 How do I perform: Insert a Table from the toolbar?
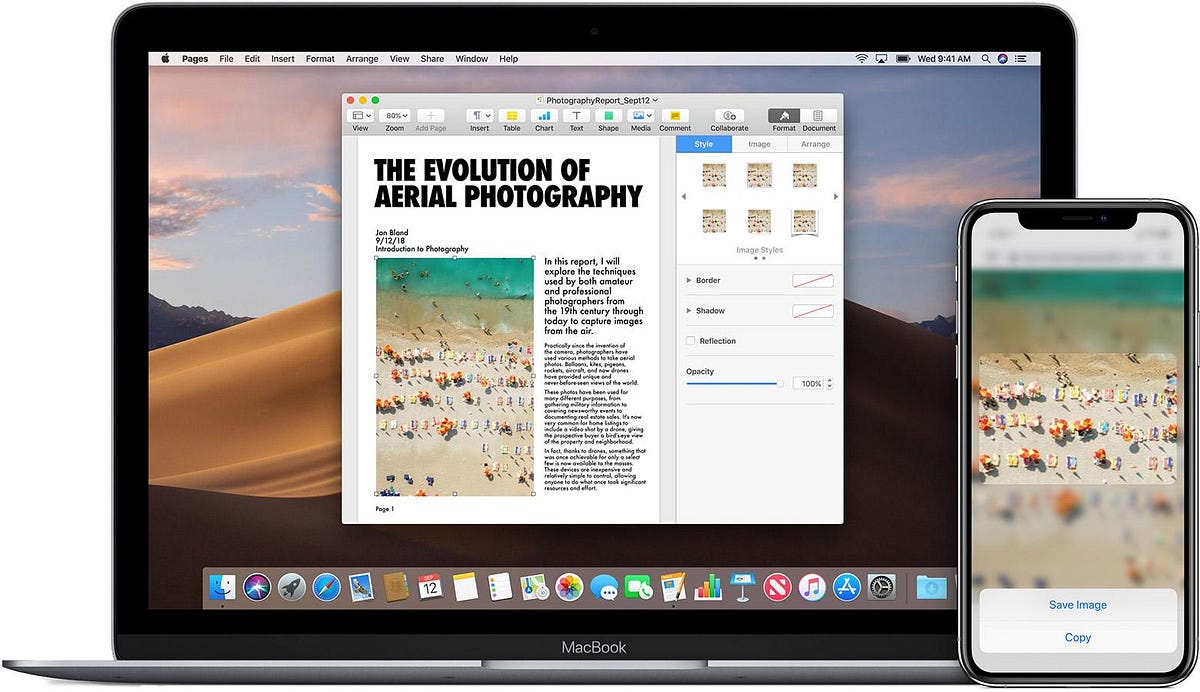point(512,115)
